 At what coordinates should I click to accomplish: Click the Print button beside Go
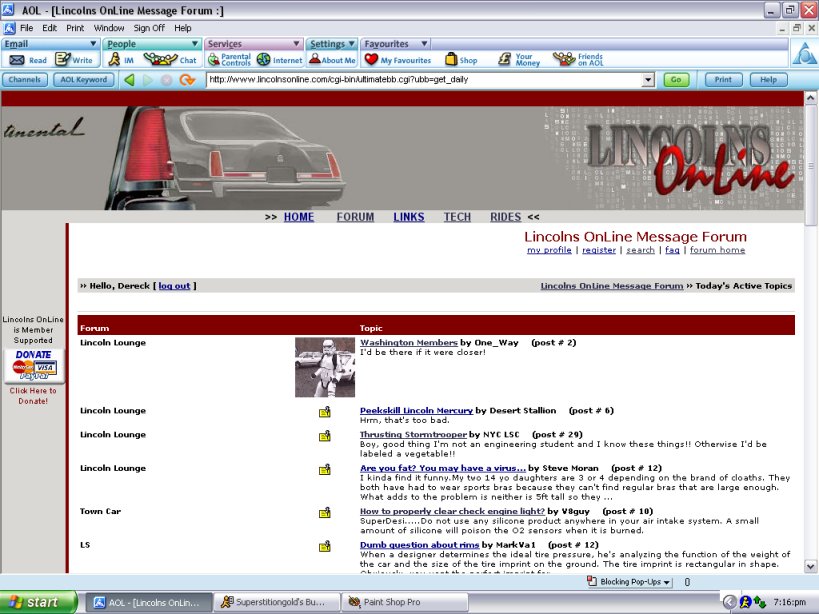pos(723,80)
